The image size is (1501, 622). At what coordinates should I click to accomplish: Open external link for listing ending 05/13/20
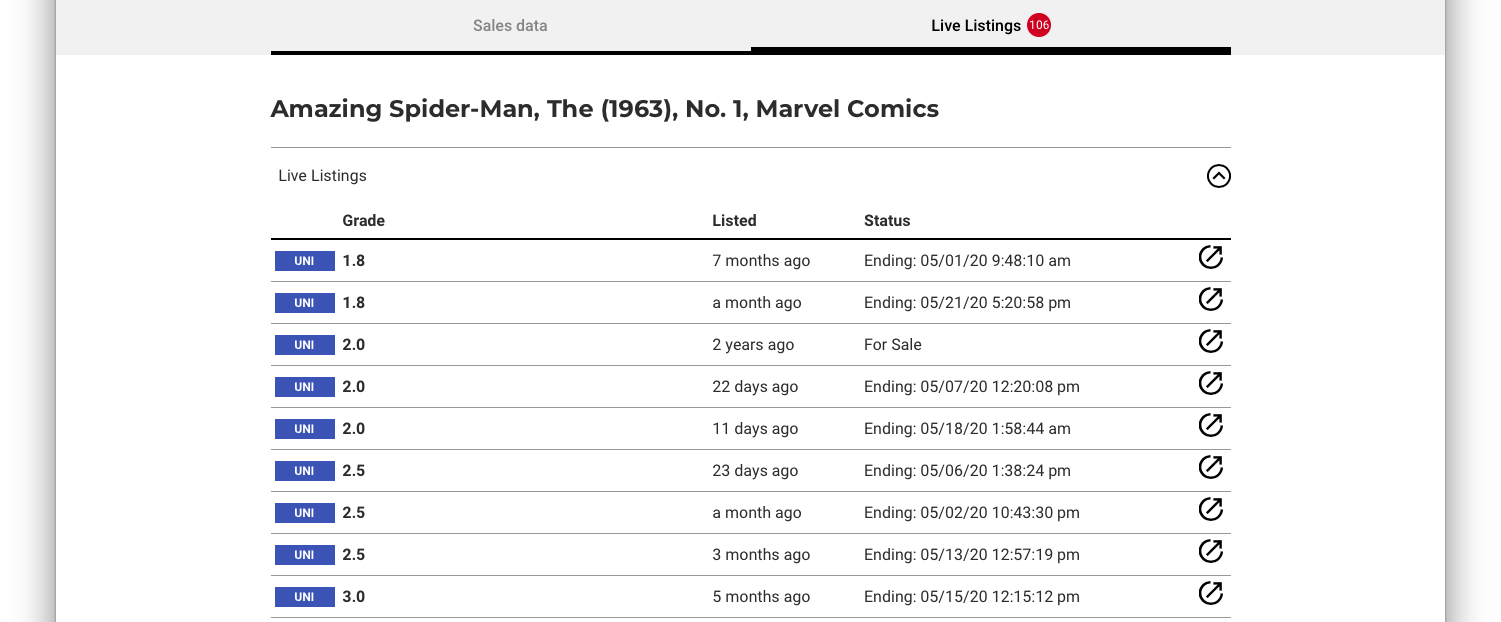pos(1210,552)
